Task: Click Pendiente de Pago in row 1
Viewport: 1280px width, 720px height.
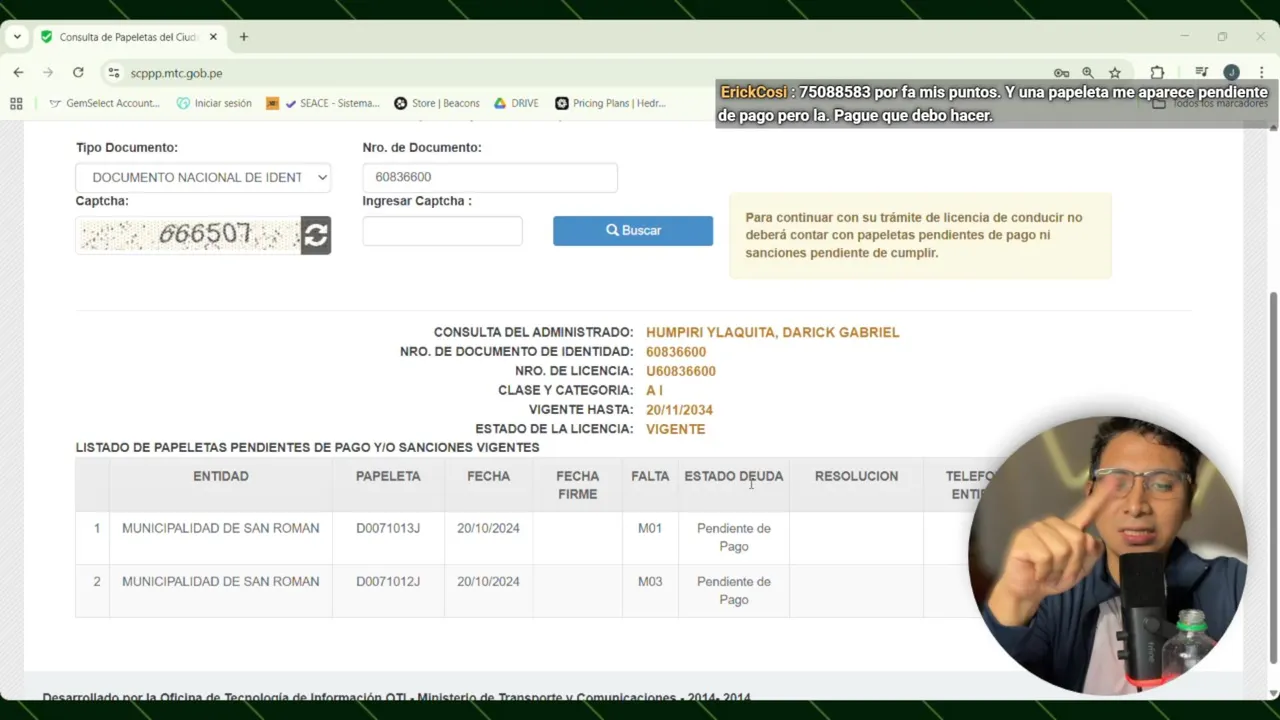Action: click(x=734, y=537)
